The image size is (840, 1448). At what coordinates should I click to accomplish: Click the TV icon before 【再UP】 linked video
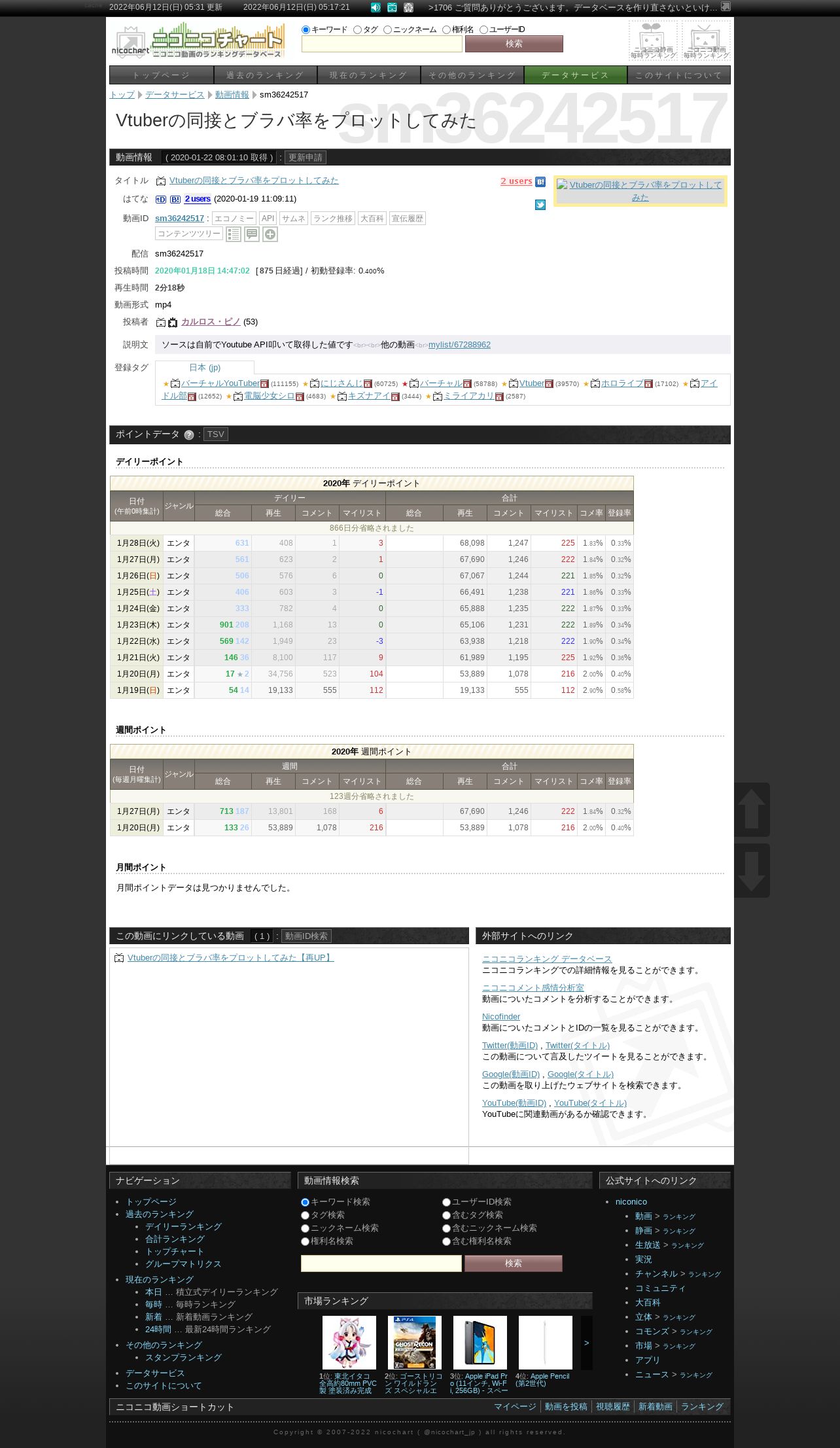[119, 958]
